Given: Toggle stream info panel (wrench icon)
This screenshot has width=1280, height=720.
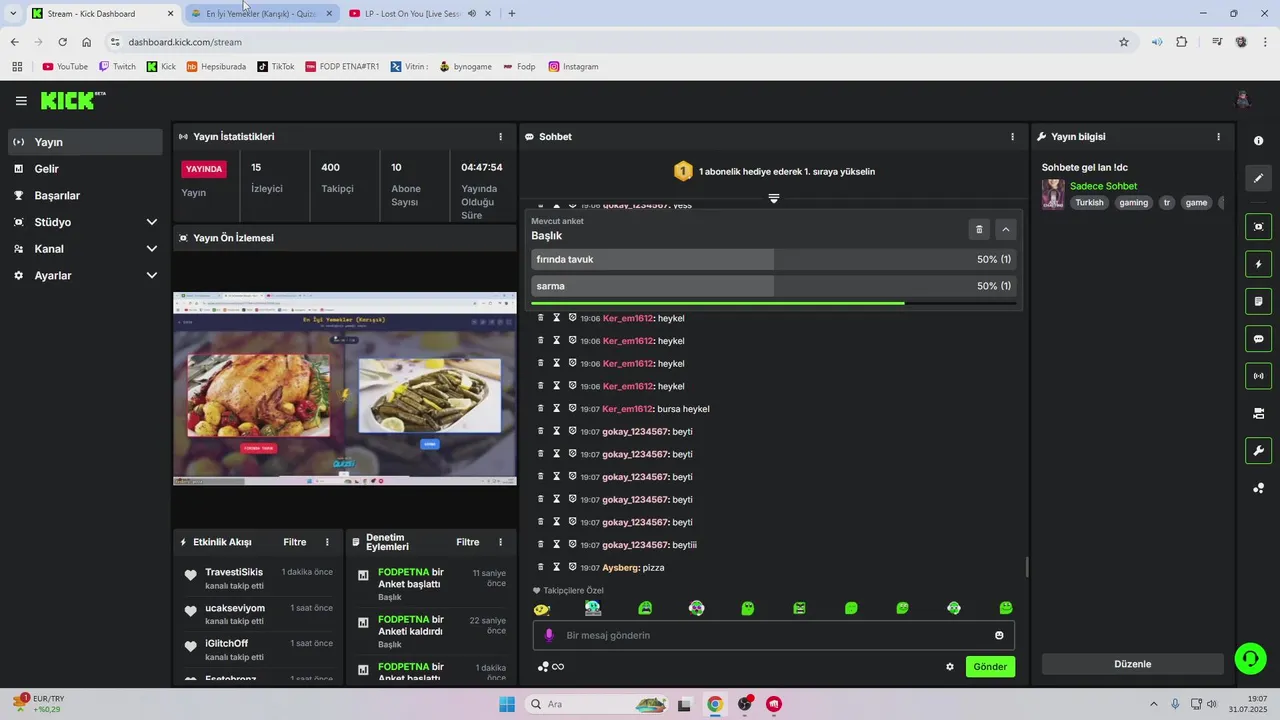Looking at the screenshot, I should (x=1258, y=451).
